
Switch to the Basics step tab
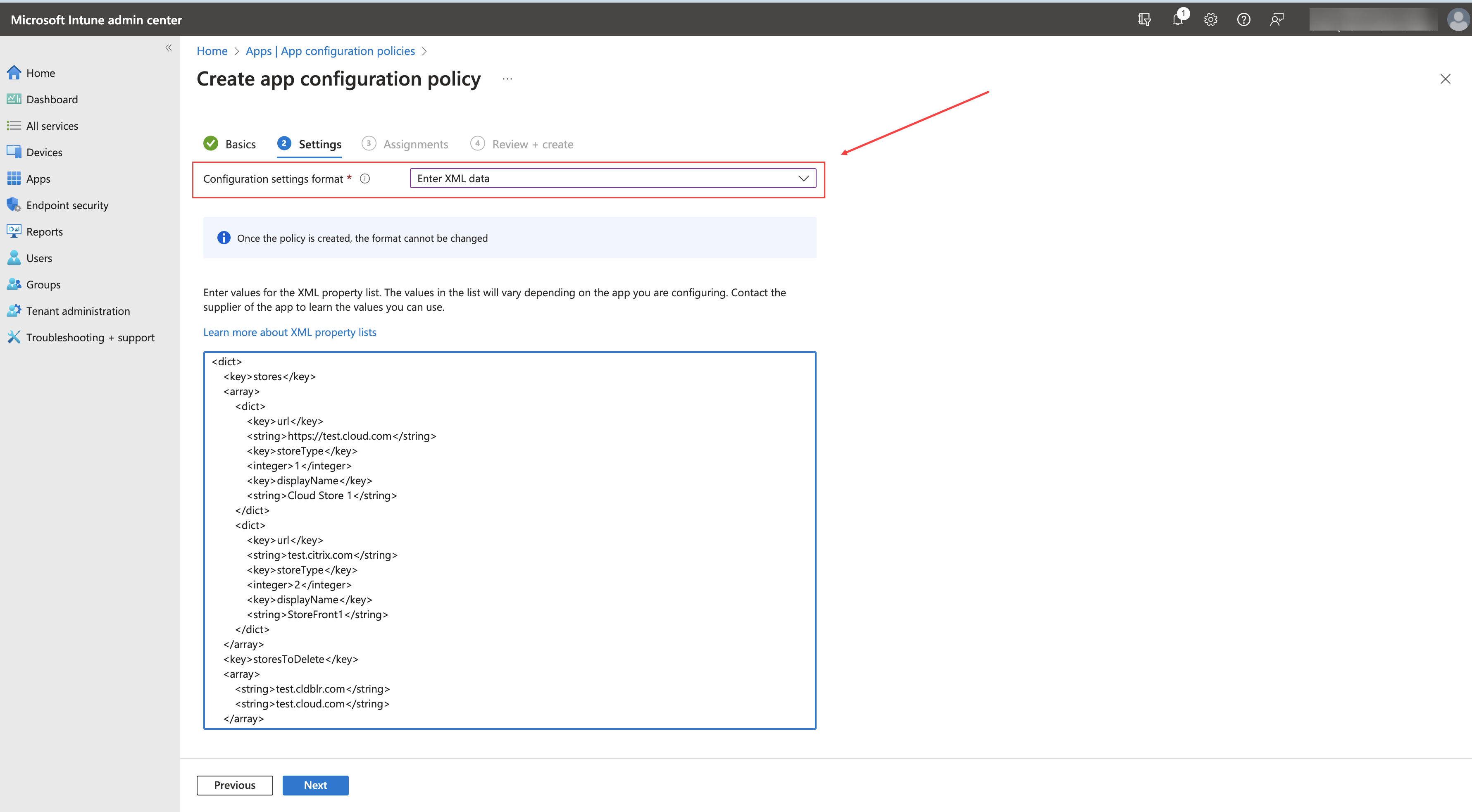tap(240, 144)
